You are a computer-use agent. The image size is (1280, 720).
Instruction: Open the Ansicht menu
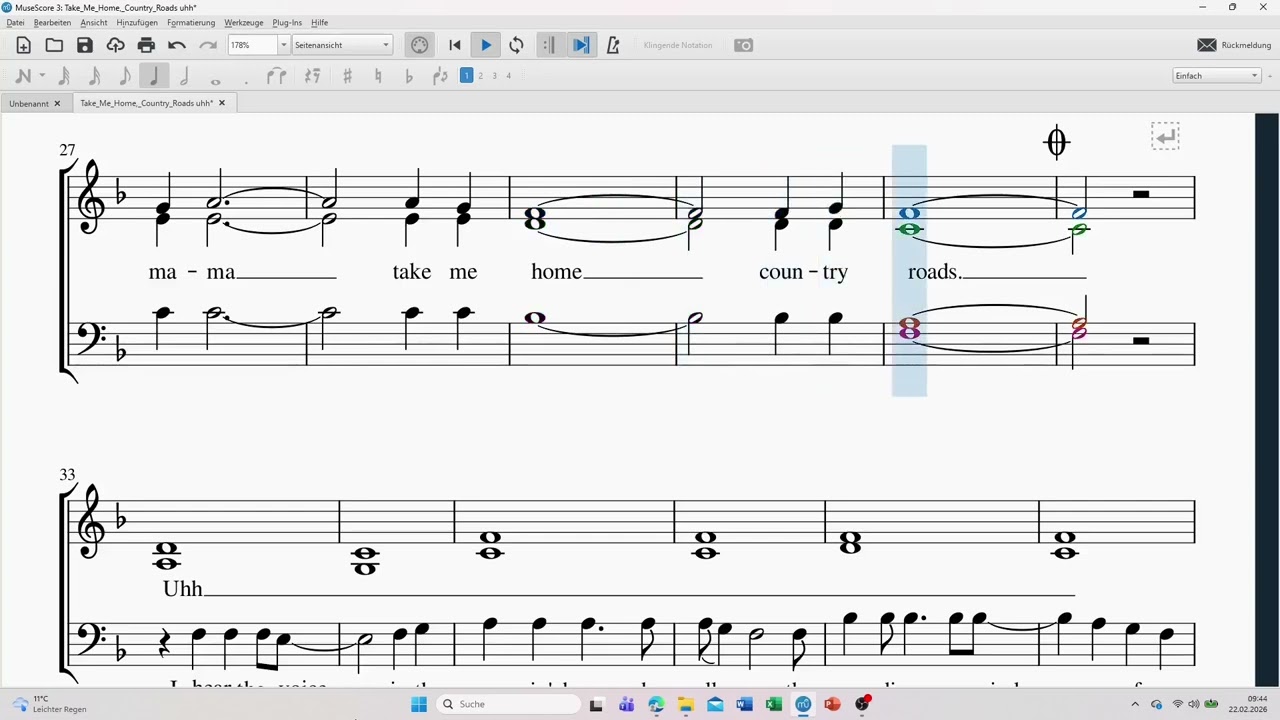tap(94, 22)
